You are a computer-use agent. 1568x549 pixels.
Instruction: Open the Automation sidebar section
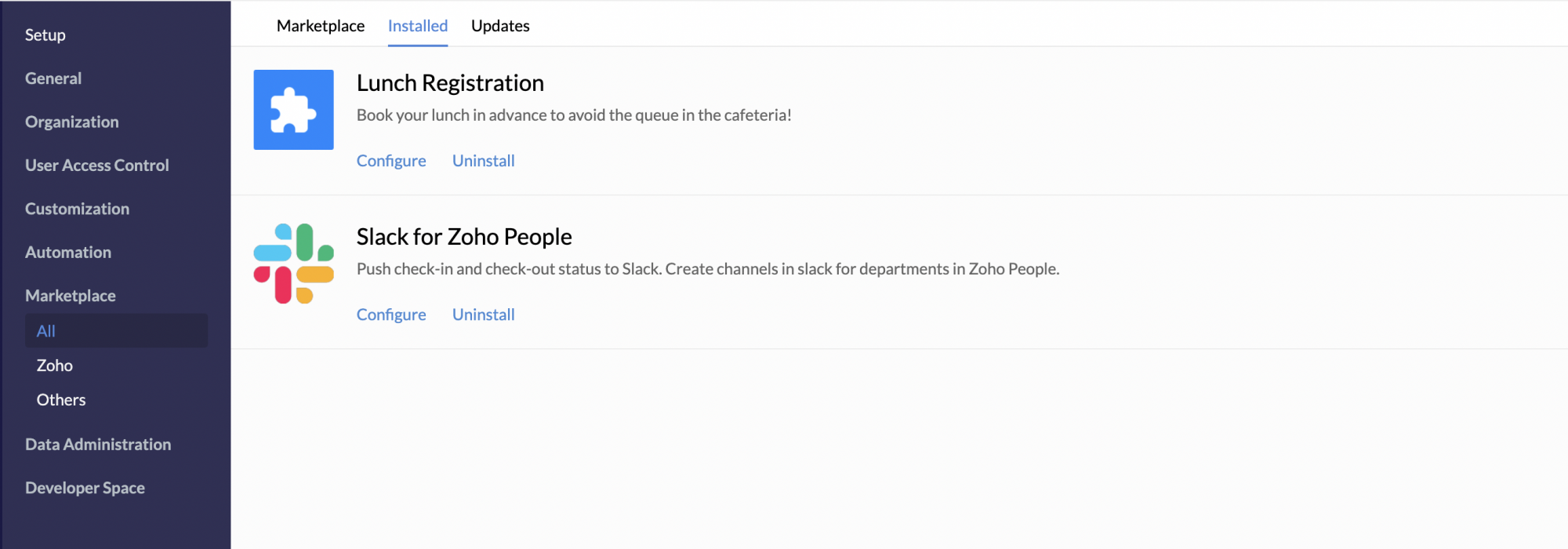coord(68,253)
